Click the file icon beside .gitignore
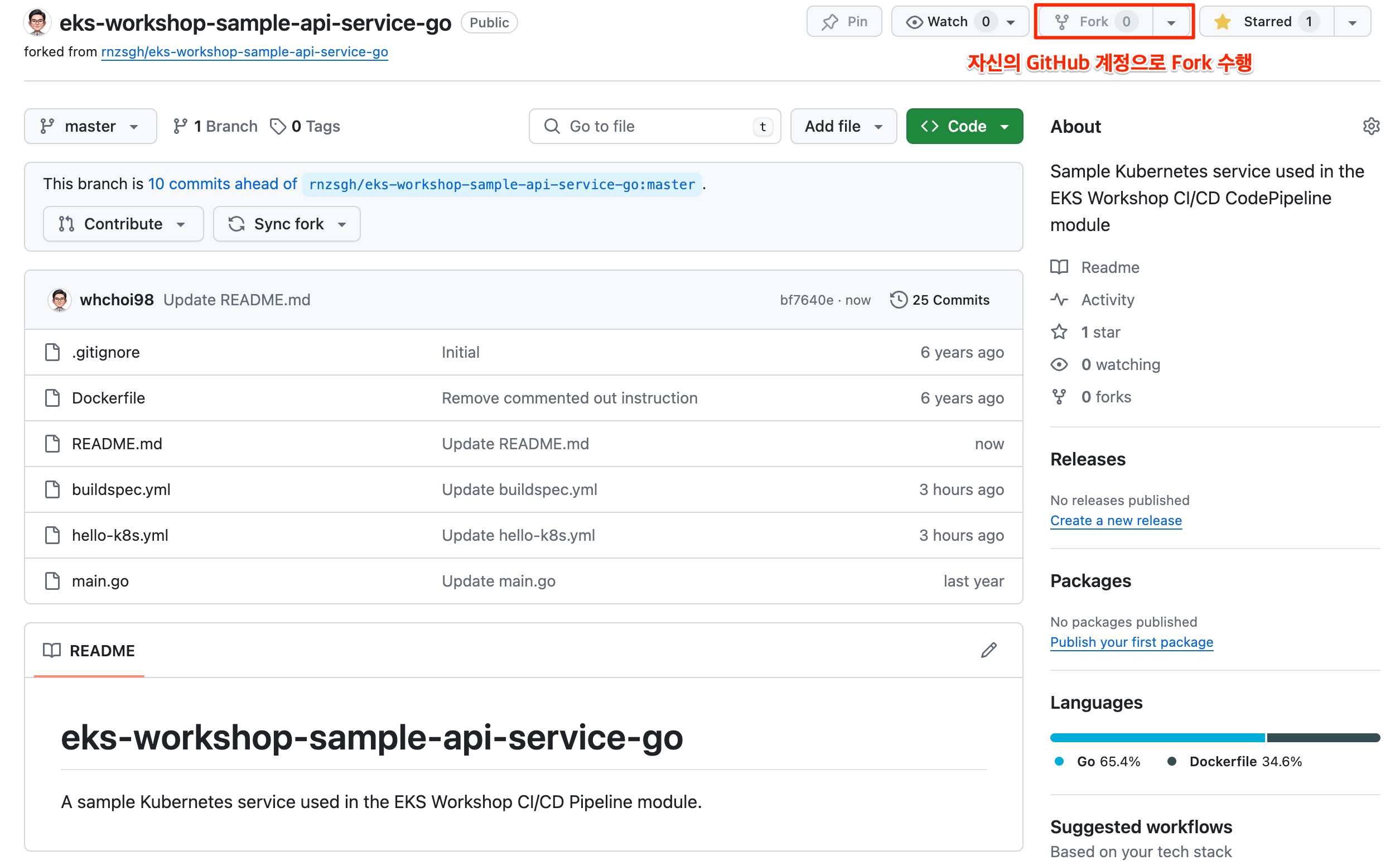The height and width of the screenshot is (865, 1400). pos(52,352)
